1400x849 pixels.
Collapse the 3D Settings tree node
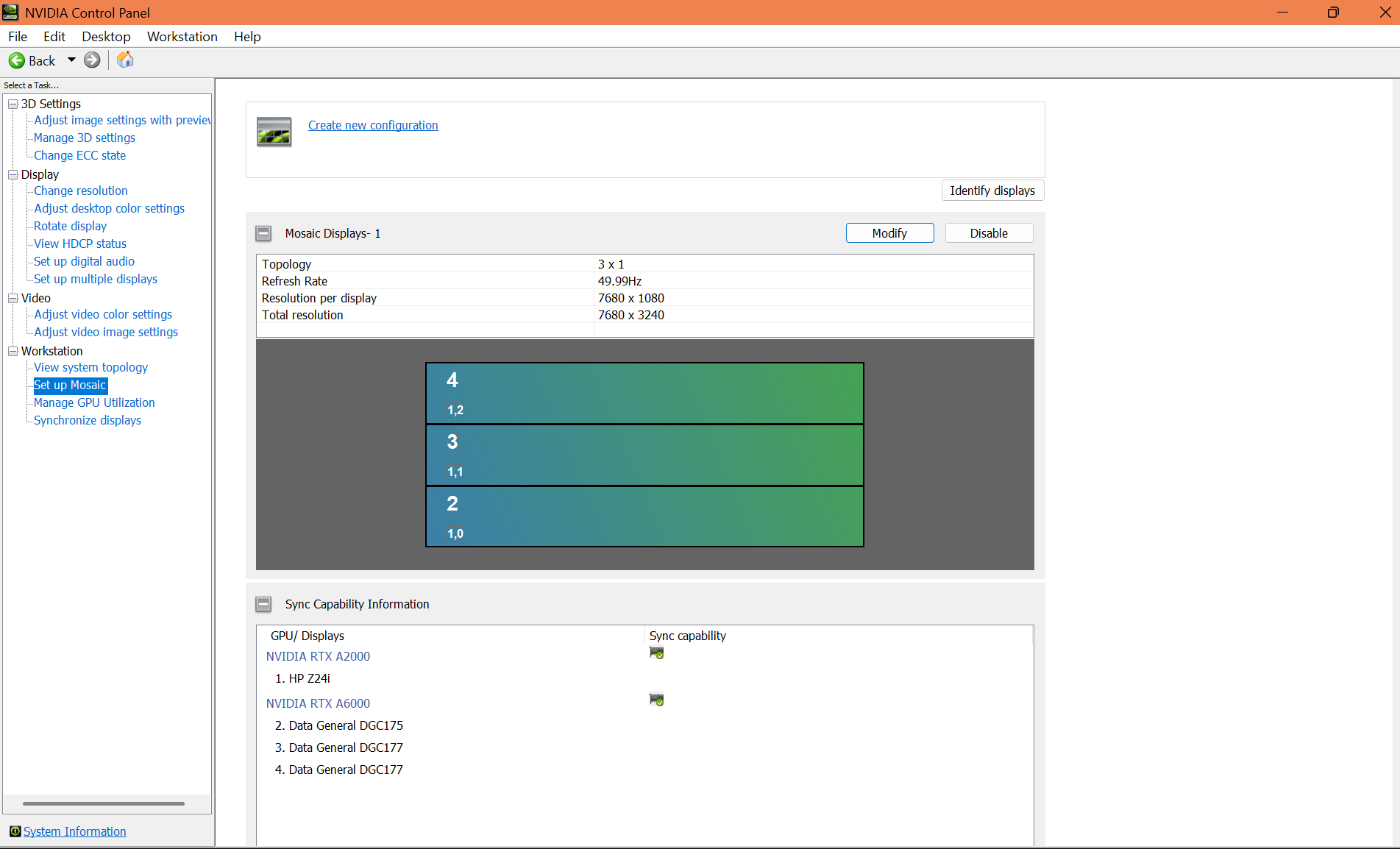click(13, 104)
